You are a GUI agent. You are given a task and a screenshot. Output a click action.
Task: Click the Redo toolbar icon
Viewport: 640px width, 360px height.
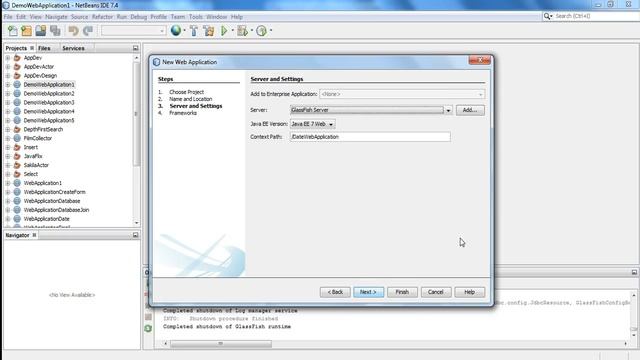click(x=88, y=31)
